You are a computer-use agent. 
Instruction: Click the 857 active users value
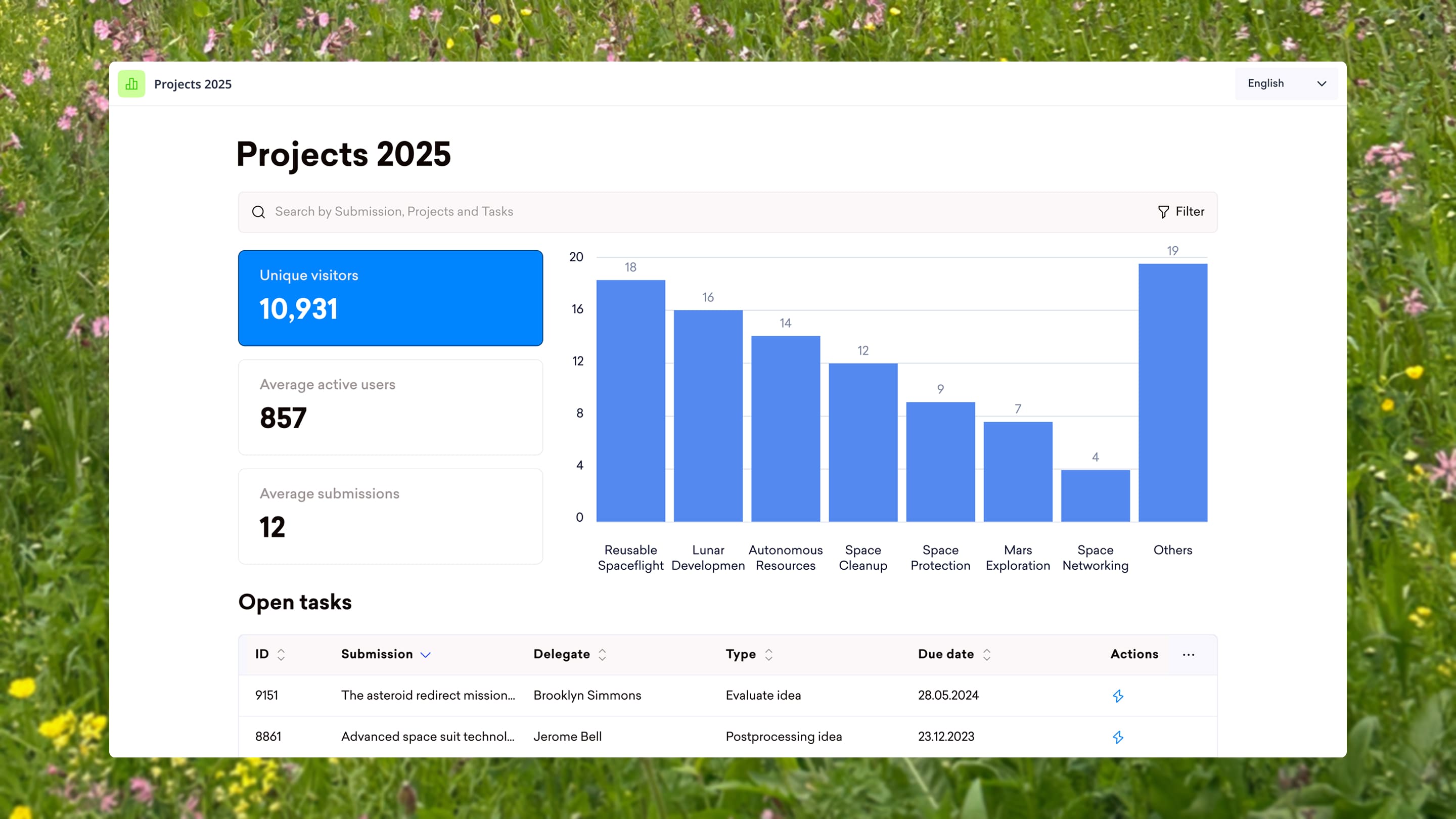point(283,418)
